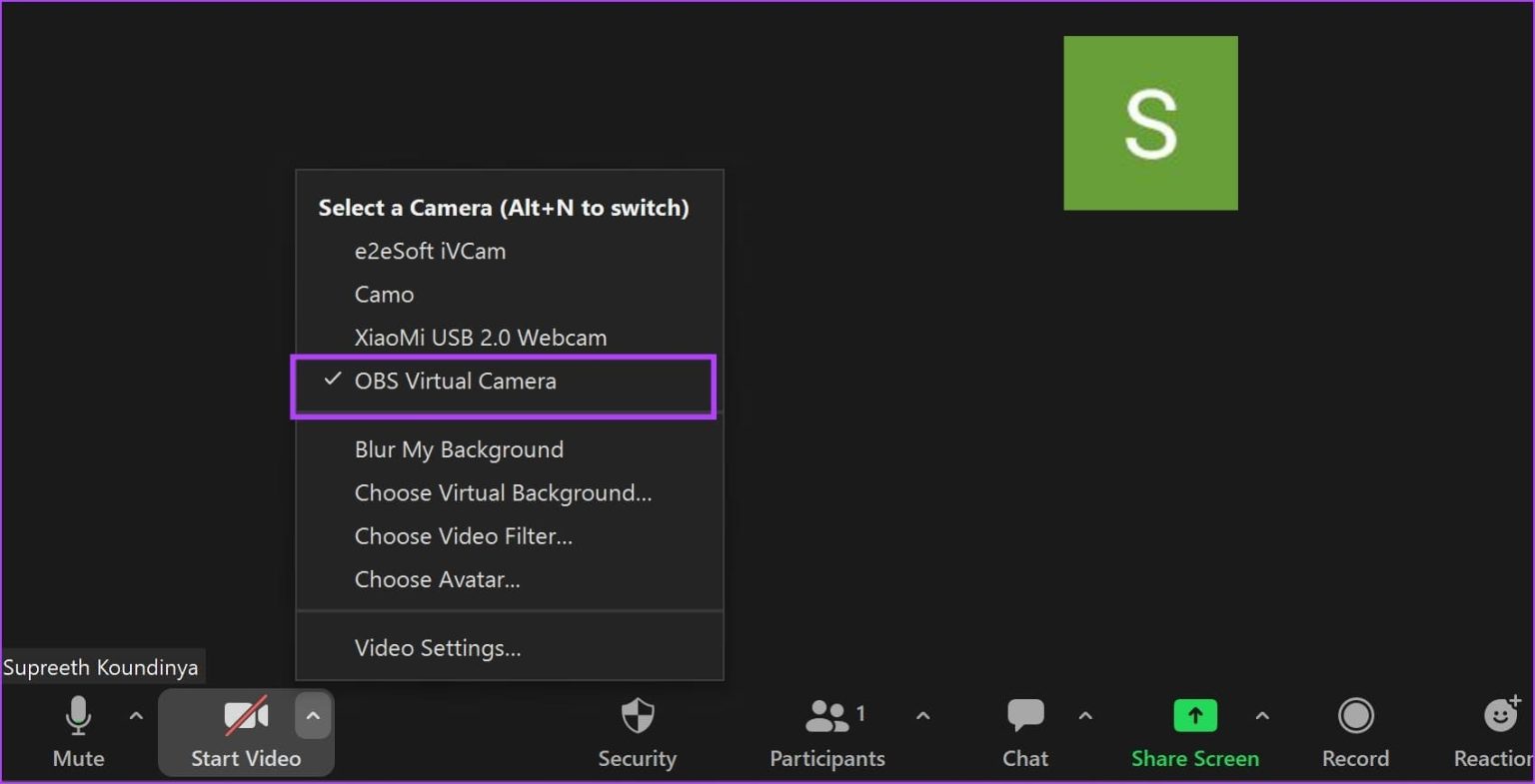This screenshot has height=784, width=1535.
Task: Open the Participants panel
Action: pos(826,732)
